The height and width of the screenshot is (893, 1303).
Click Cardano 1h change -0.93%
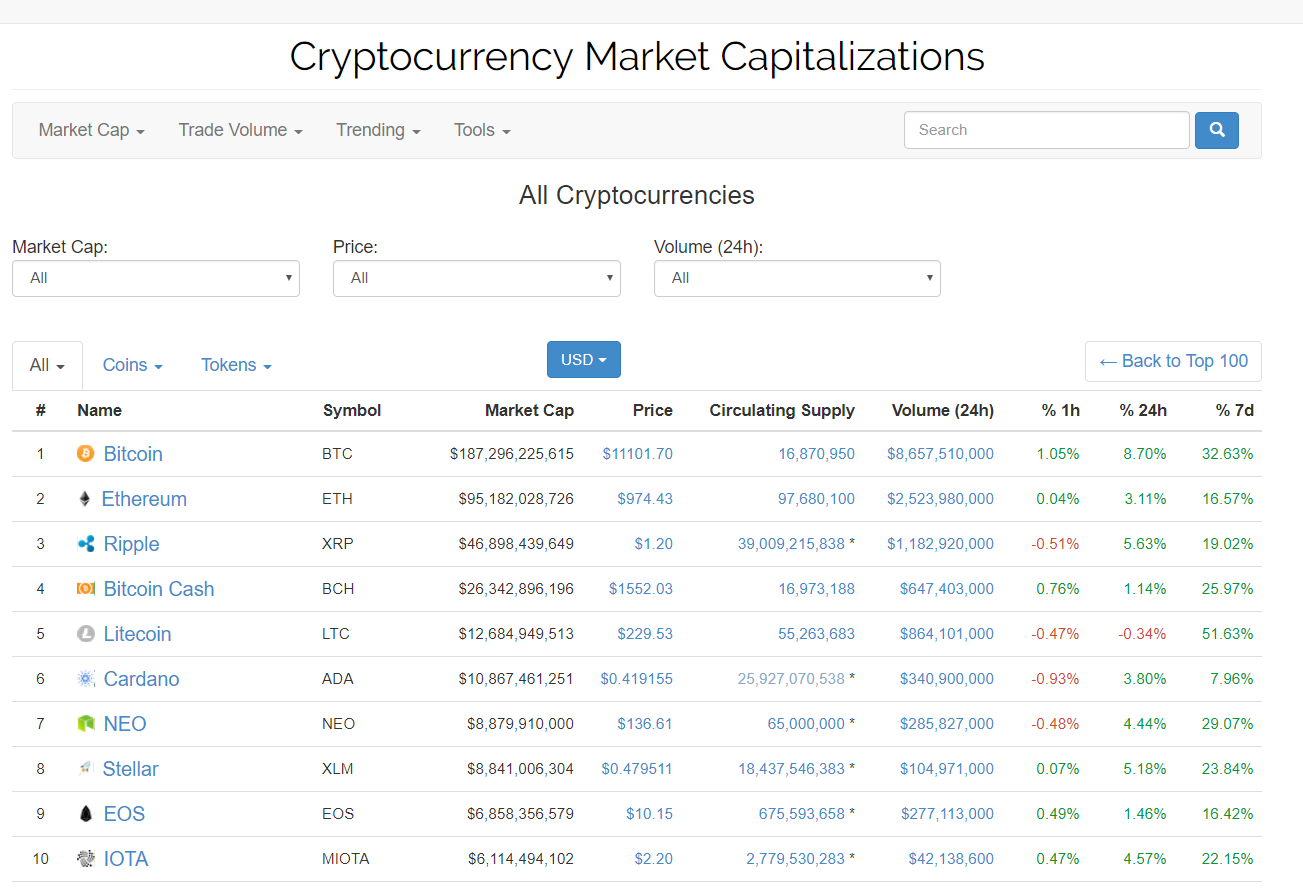[1056, 679]
